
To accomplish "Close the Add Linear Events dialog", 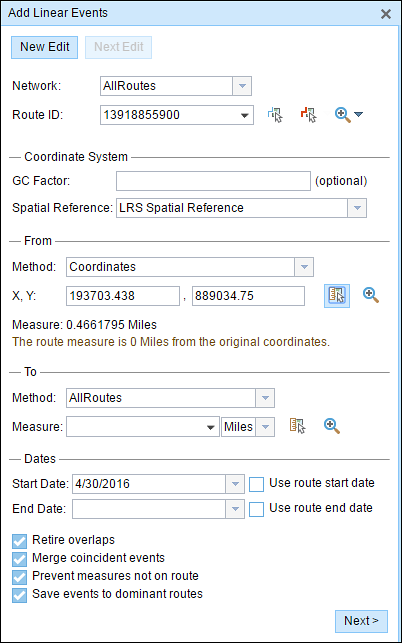I will pyautogui.click(x=386, y=14).
